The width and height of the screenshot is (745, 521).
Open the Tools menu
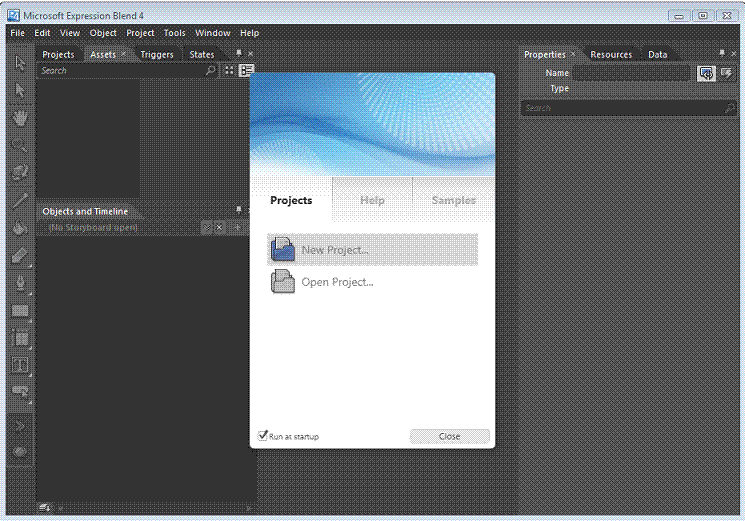(x=174, y=33)
